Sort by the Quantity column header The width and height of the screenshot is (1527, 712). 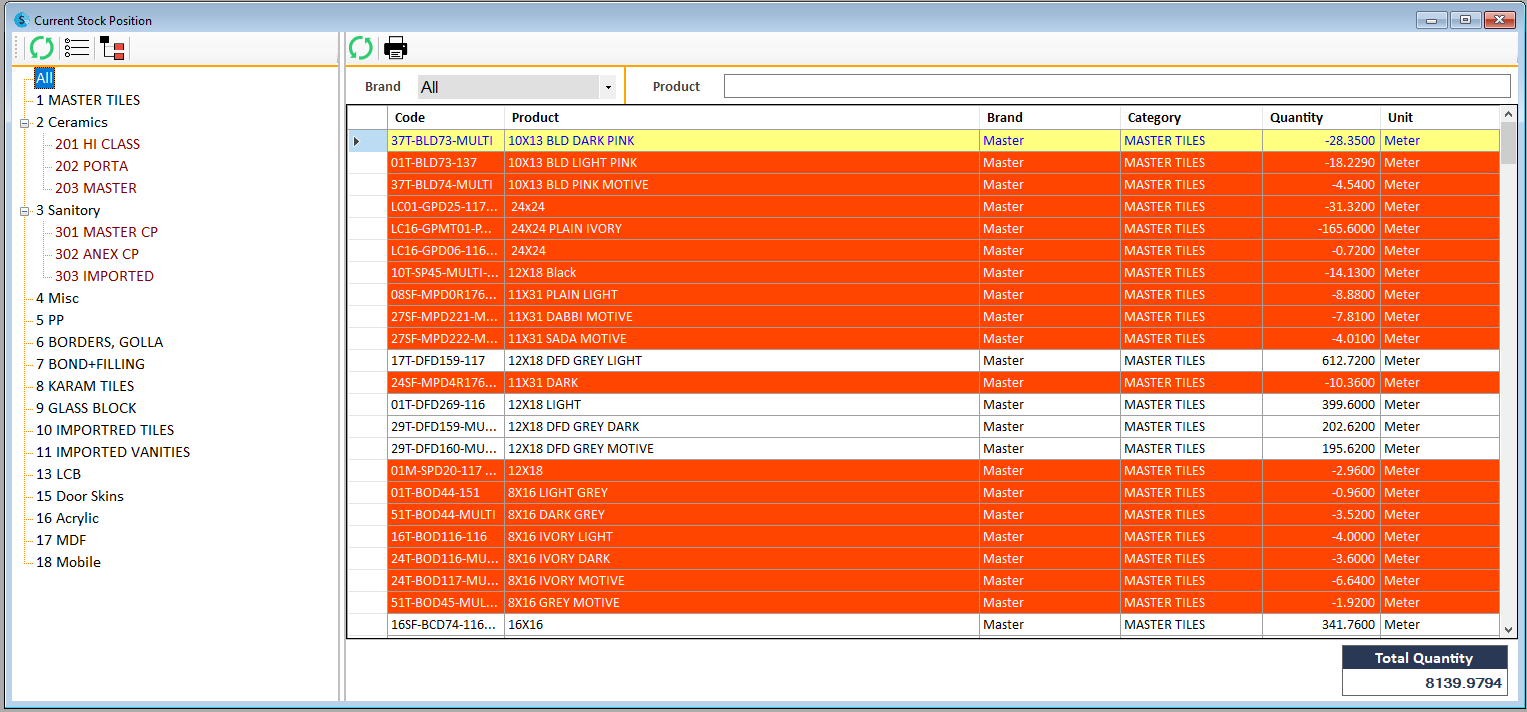click(x=1321, y=118)
